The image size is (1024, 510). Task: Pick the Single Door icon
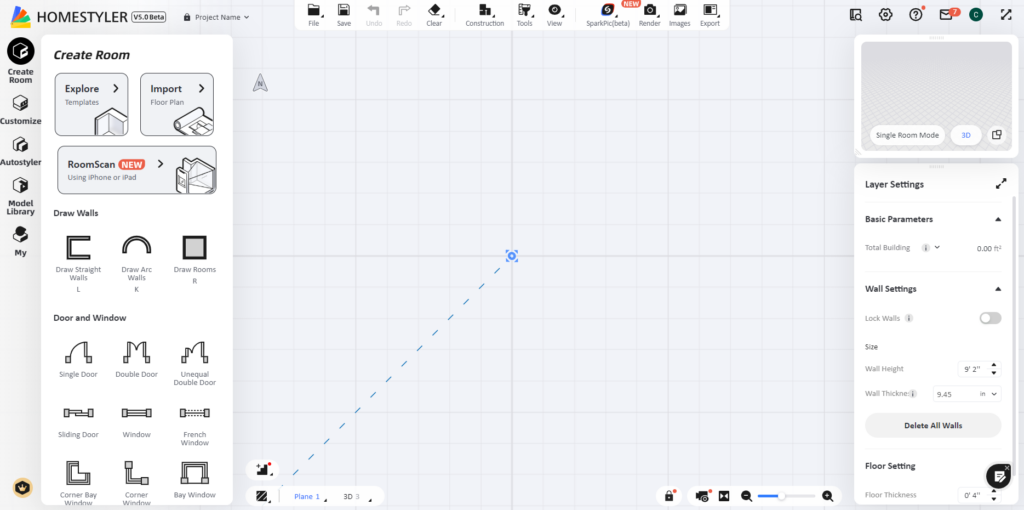[x=78, y=352]
